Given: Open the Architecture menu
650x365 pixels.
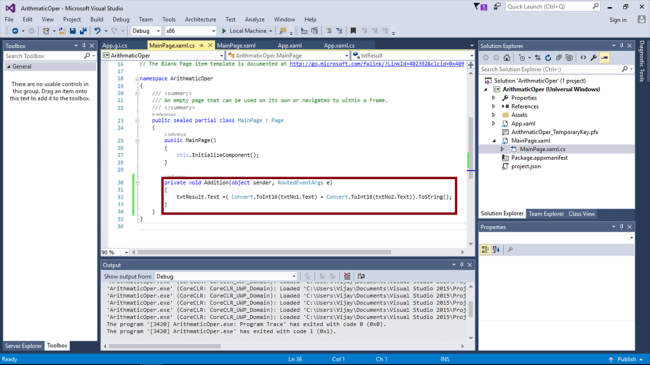Looking at the screenshot, I should coord(200,19).
